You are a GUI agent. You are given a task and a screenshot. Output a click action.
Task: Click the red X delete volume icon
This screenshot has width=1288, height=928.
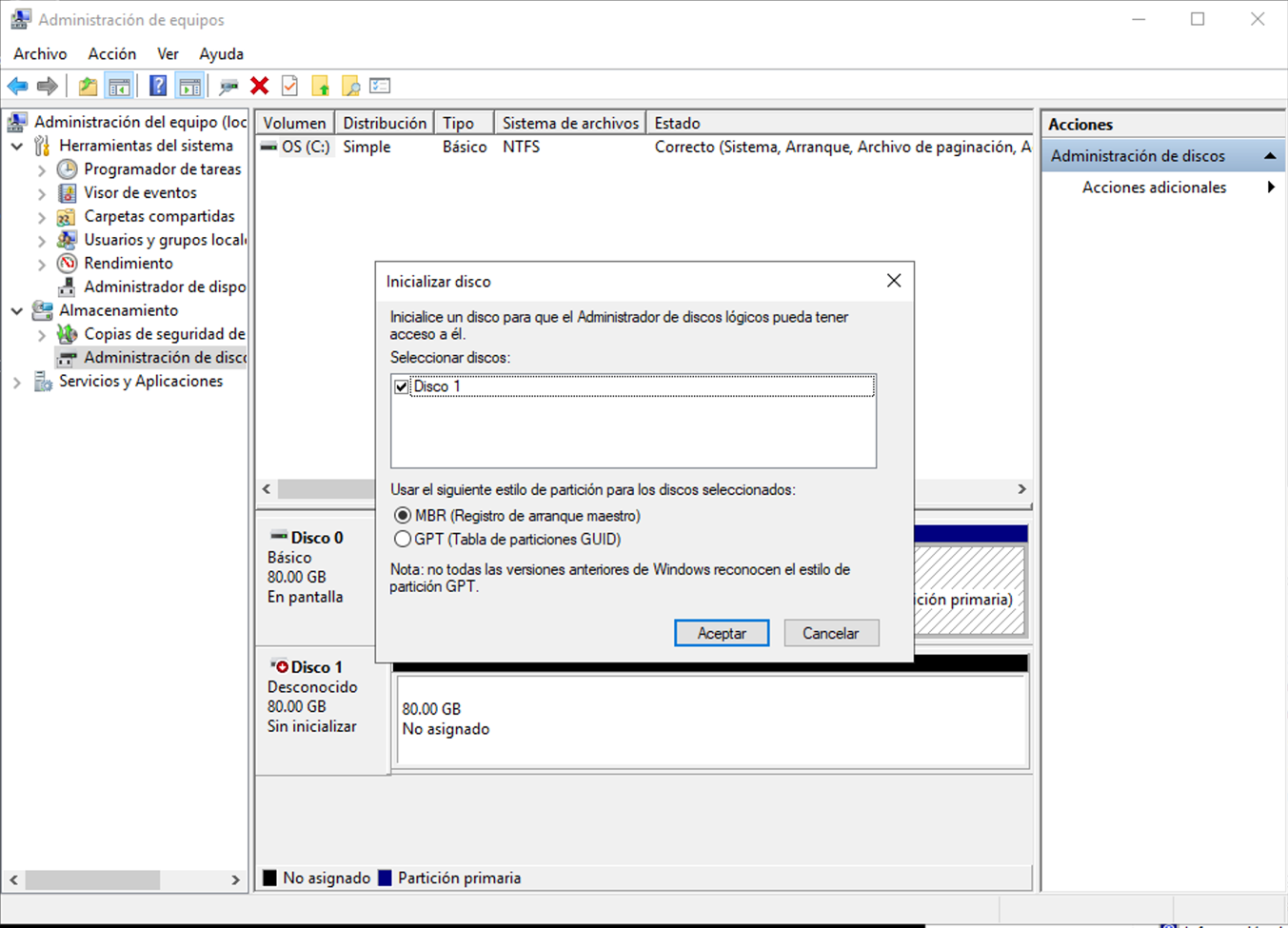[259, 86]
